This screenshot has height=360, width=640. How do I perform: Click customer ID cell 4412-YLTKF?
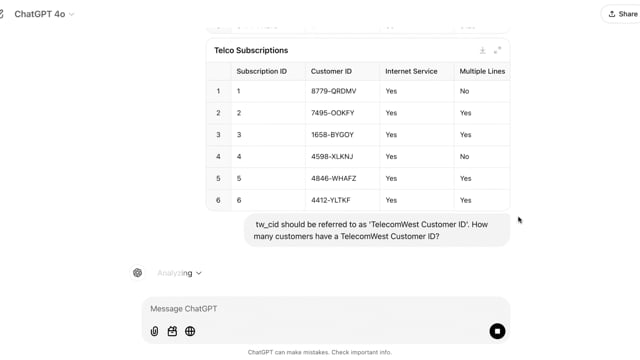click(331, 200)
